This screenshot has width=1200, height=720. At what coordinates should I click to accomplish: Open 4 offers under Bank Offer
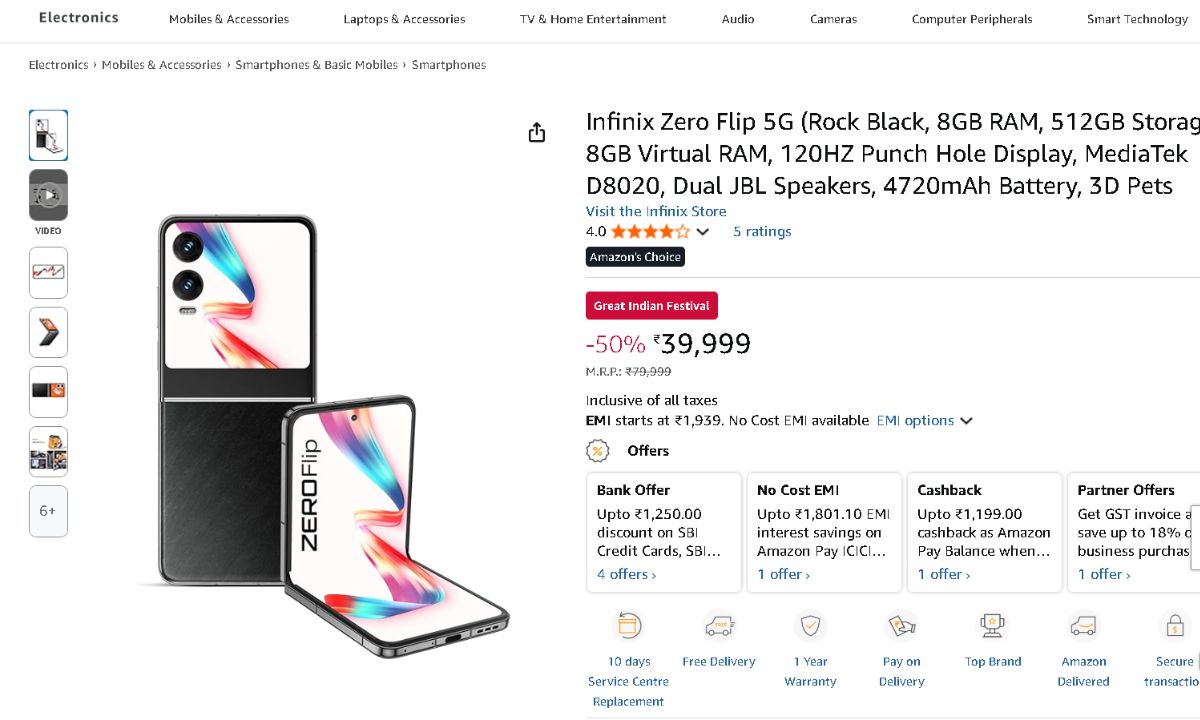click(626, 574)
